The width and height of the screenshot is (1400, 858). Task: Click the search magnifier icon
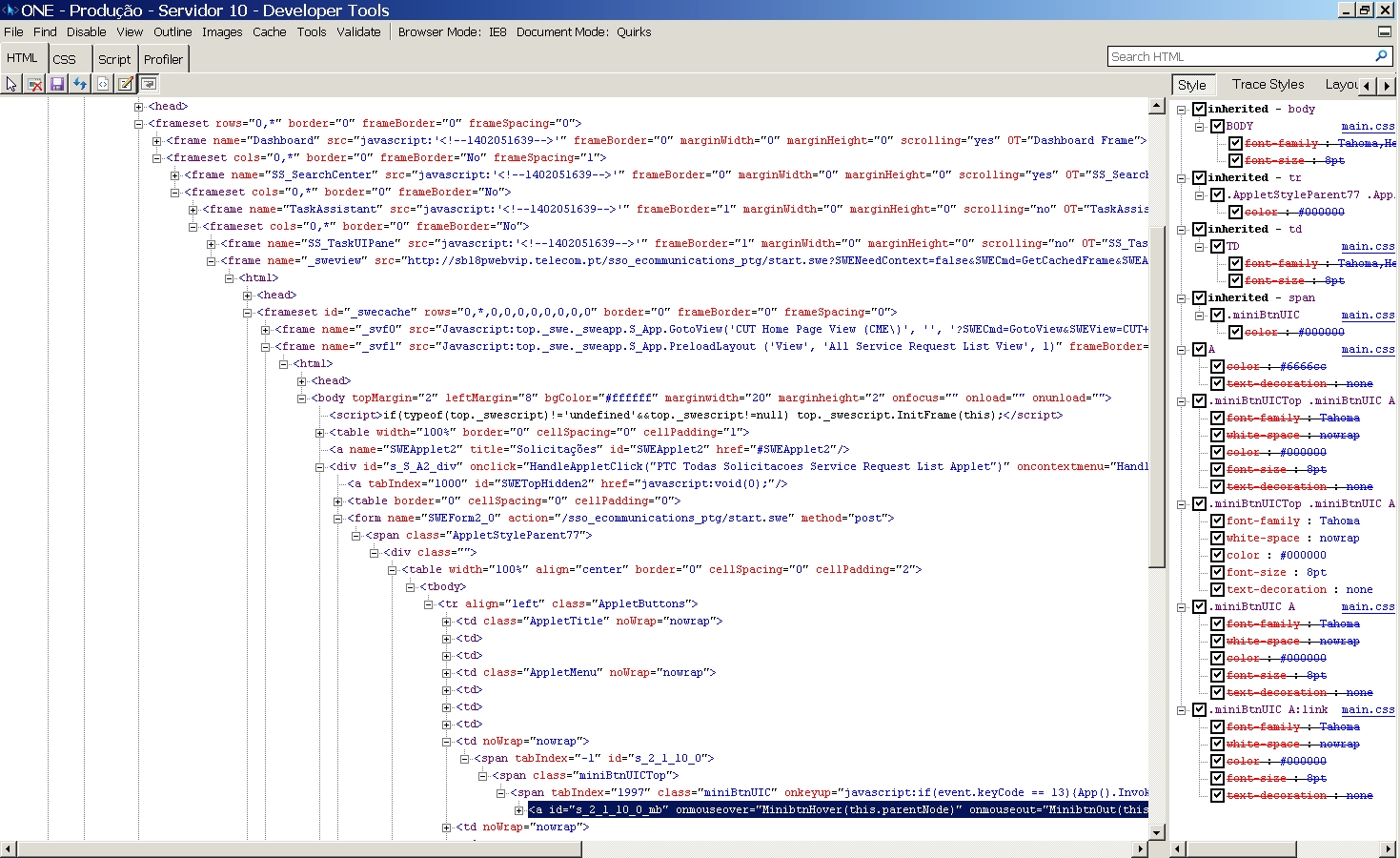pos(1381,56)
